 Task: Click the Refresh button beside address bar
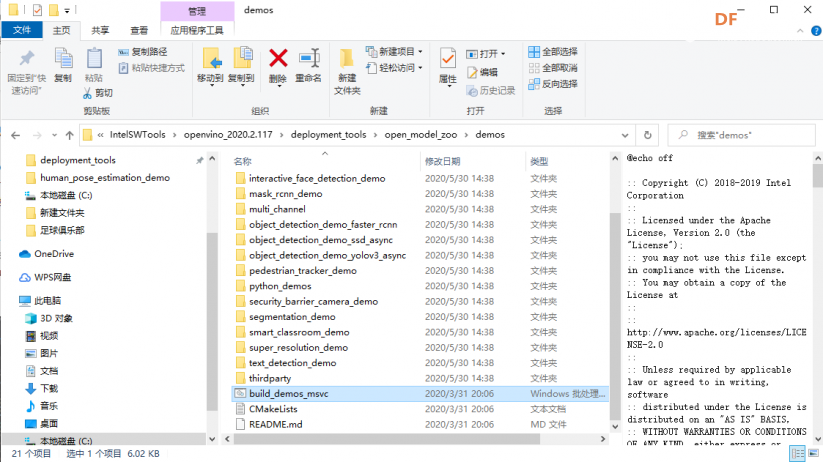click(648, 135)
